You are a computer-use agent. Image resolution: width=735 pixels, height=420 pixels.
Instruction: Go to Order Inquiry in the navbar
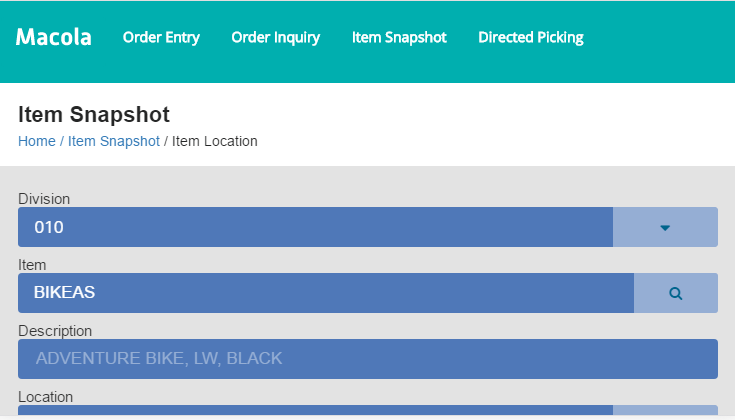(276, 38)
